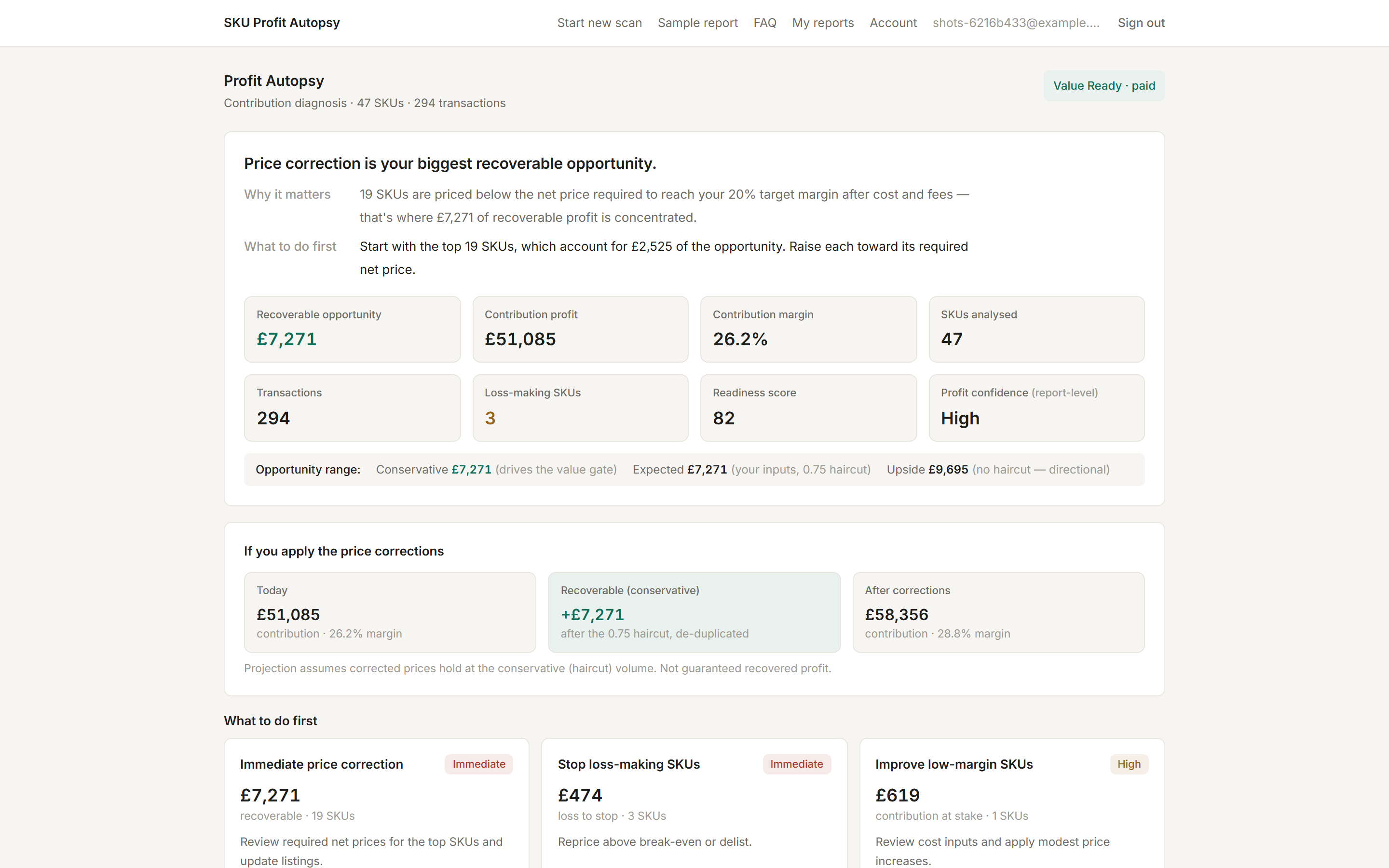Click the Profit confidence High value
1389x868 pixels.
(x=960, y=419)
